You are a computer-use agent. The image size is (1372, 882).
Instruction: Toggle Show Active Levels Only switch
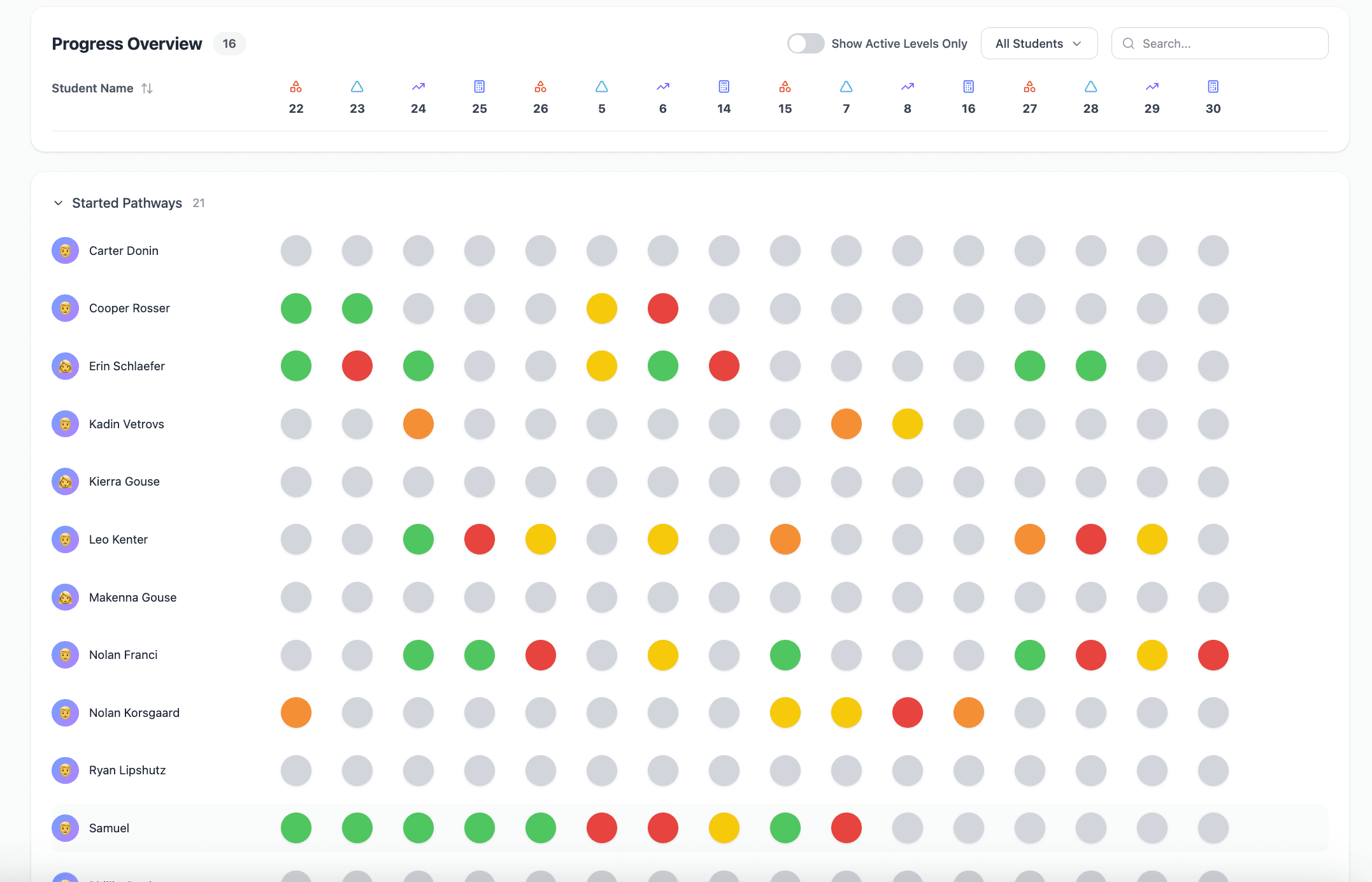(x=806, y=43)
